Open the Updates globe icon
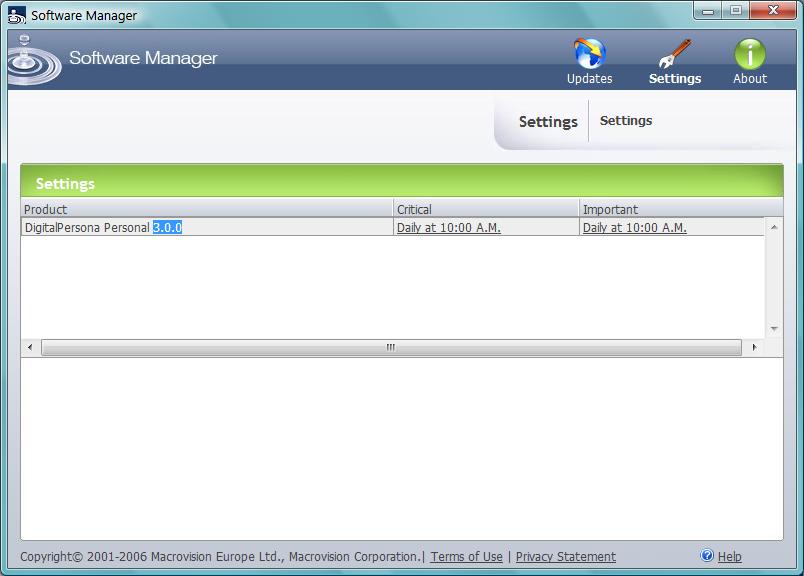This screenshot has height=576, width=804. 590,53
